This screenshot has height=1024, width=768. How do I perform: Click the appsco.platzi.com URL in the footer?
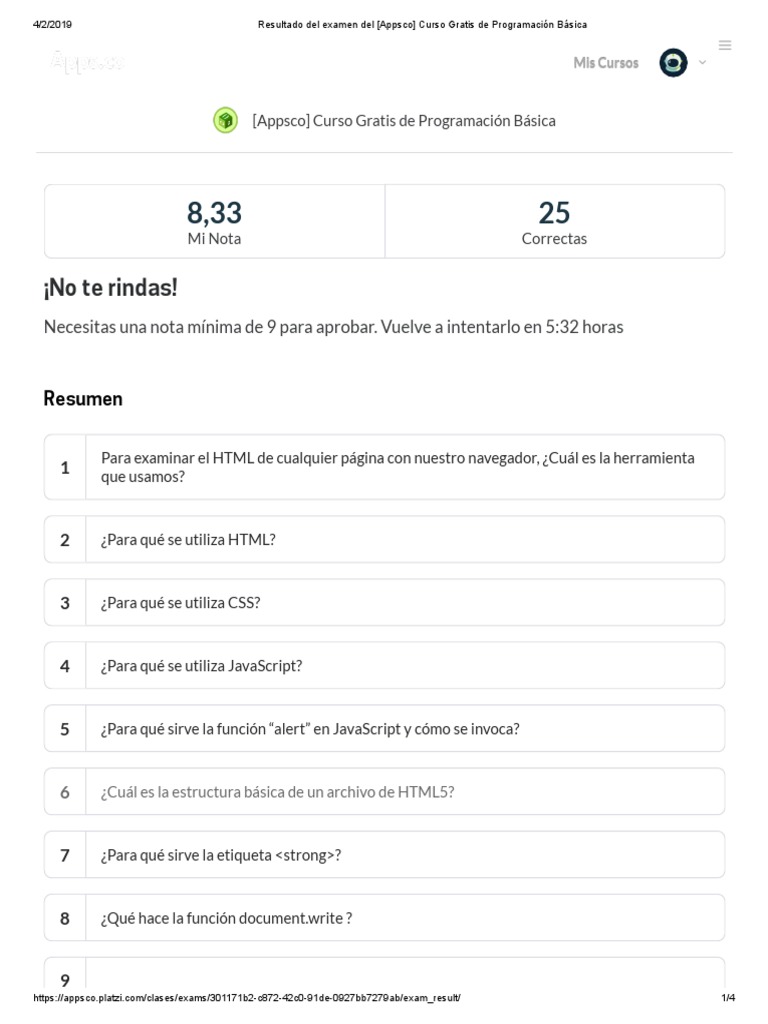[x=248, y=999]
